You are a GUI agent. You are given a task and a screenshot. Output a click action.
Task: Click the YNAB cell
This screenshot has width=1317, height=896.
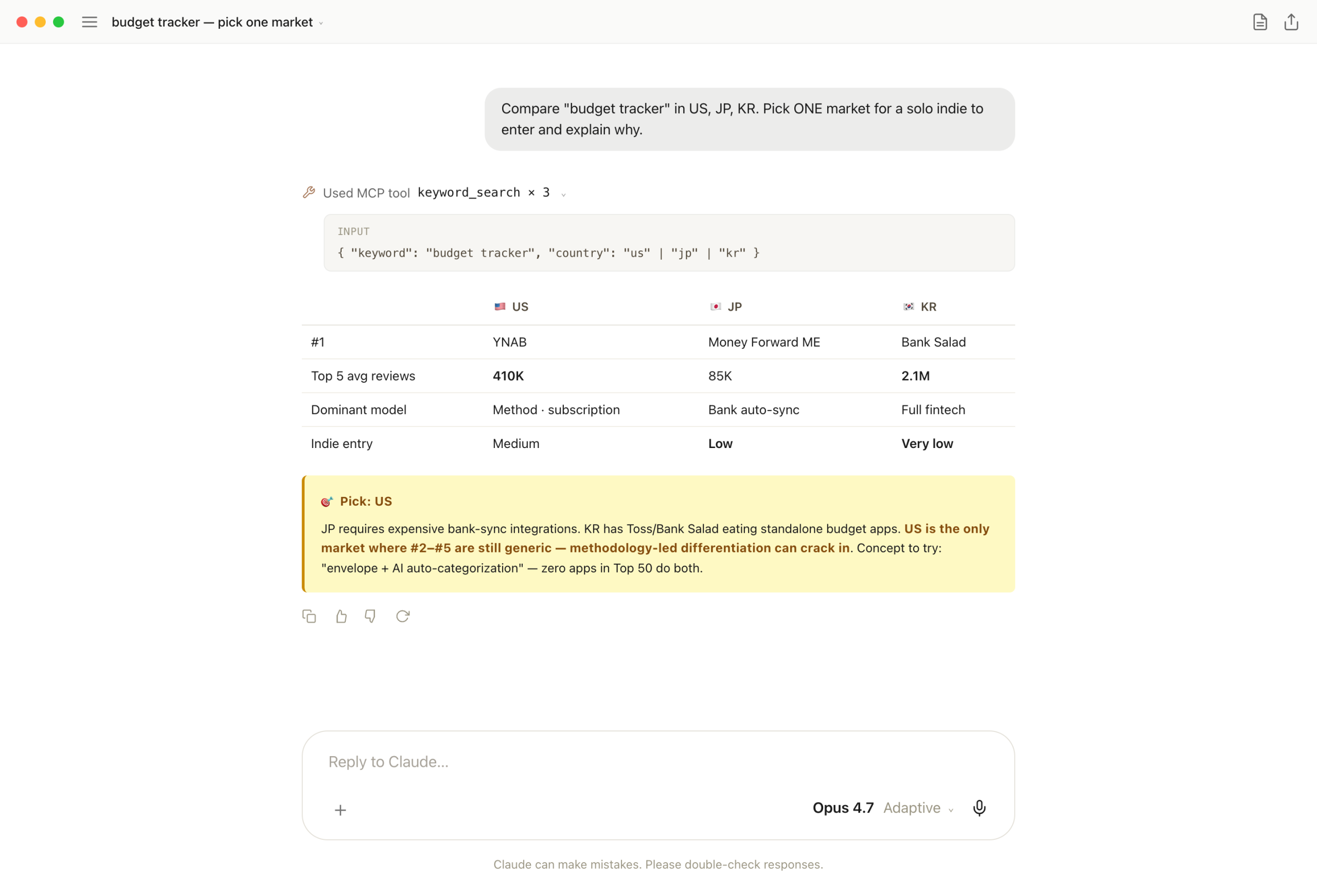(x=509, y=343)
